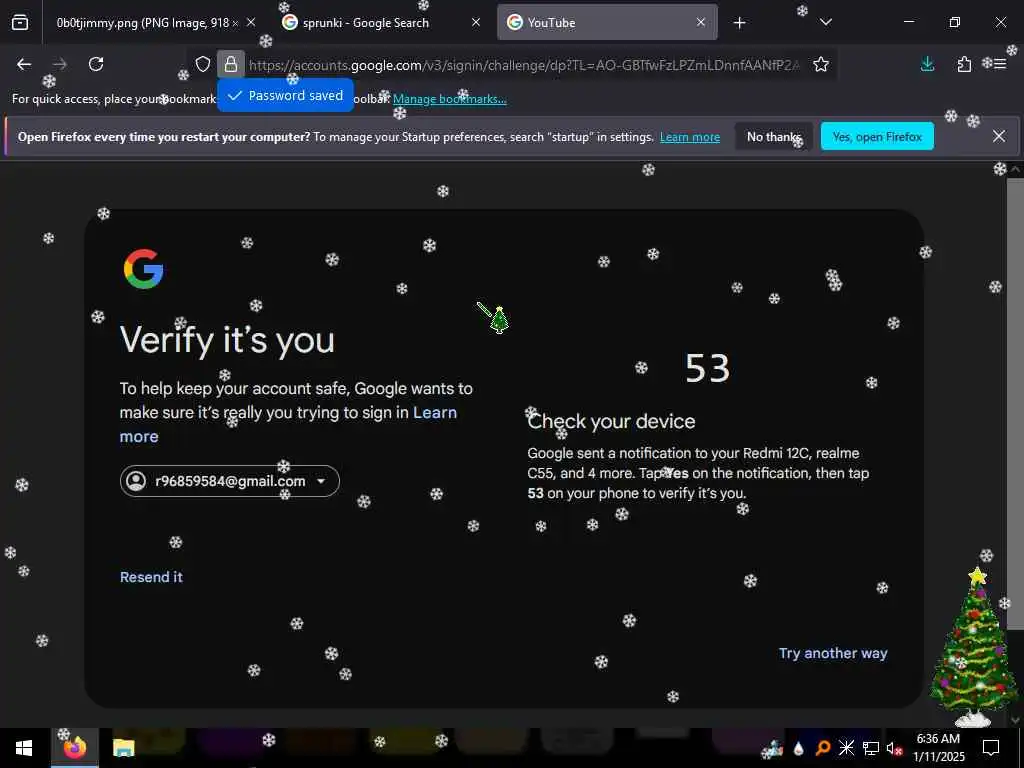Screen dimensions: 1024x768
Task: Click the Check your device heading
Action: (611, 422)
